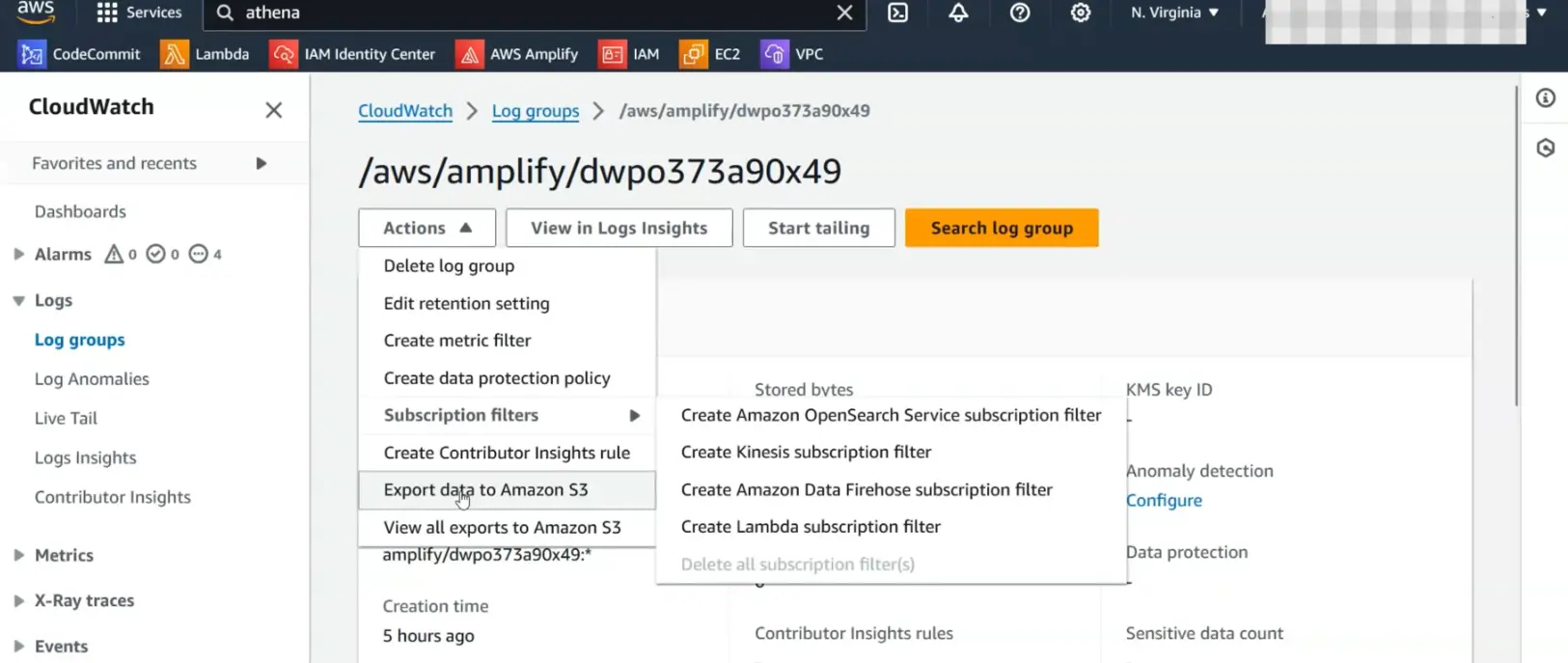
Task: Choose Create Kinesis subscription filter
Action: [891, 452]
